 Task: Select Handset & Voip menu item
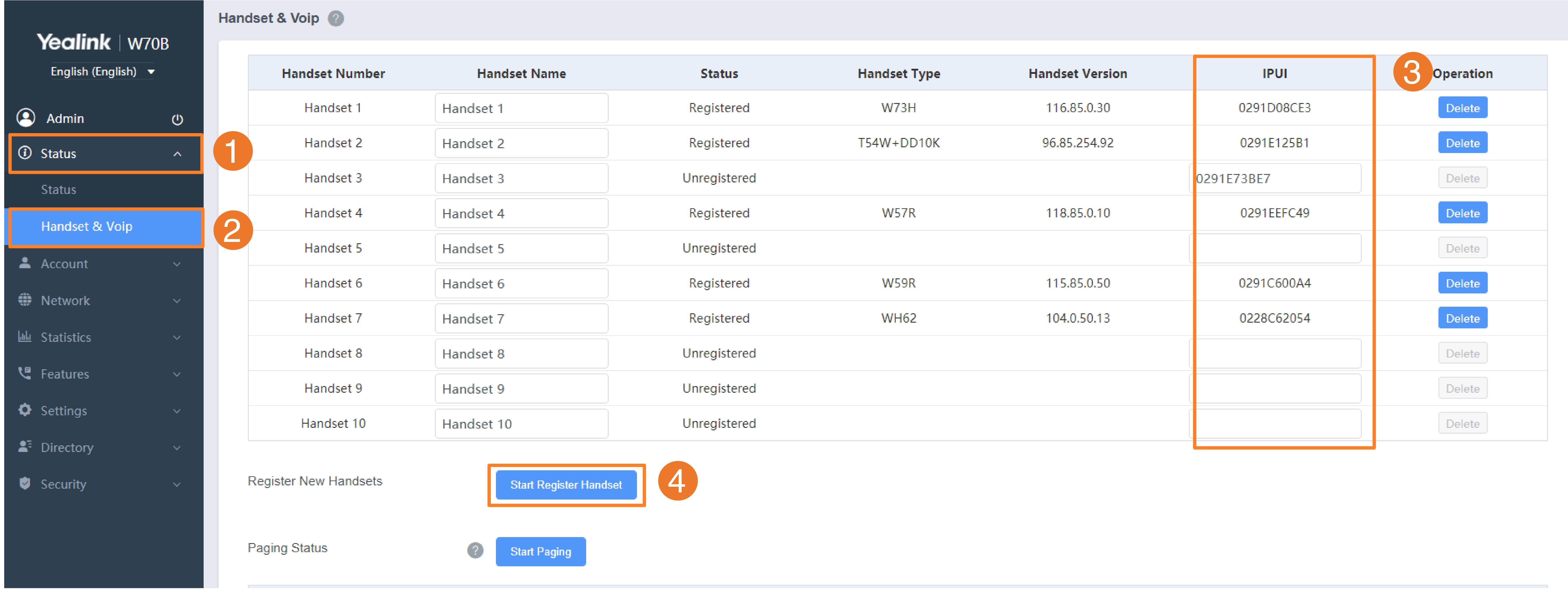coord(86,226)
